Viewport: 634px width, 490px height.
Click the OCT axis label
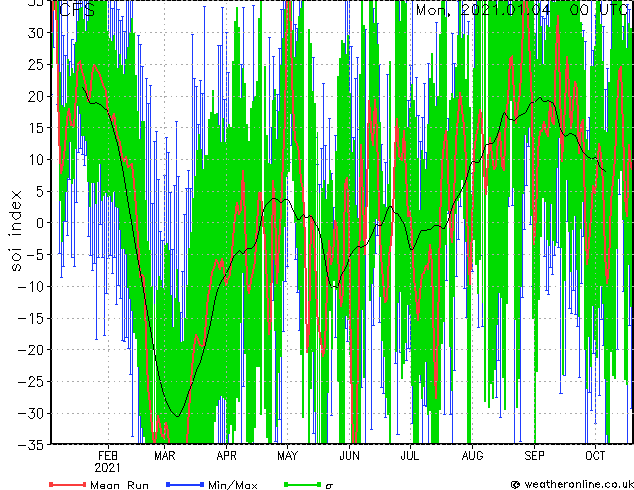pos(595,456)
